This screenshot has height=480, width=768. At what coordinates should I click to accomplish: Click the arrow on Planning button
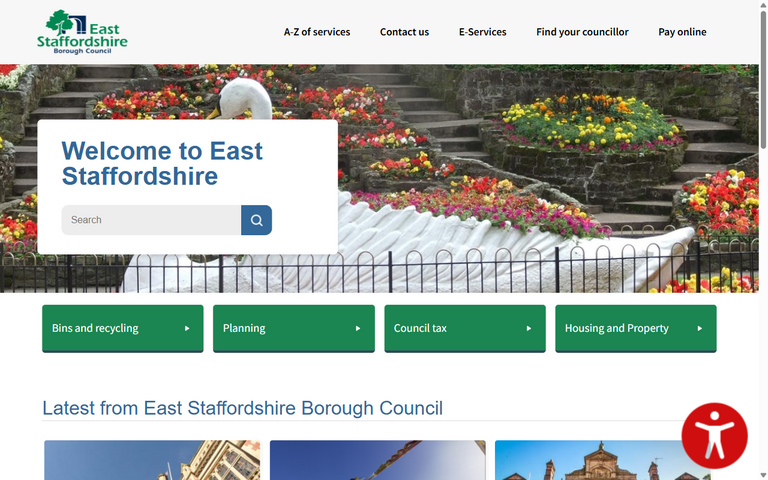[358, 328]
